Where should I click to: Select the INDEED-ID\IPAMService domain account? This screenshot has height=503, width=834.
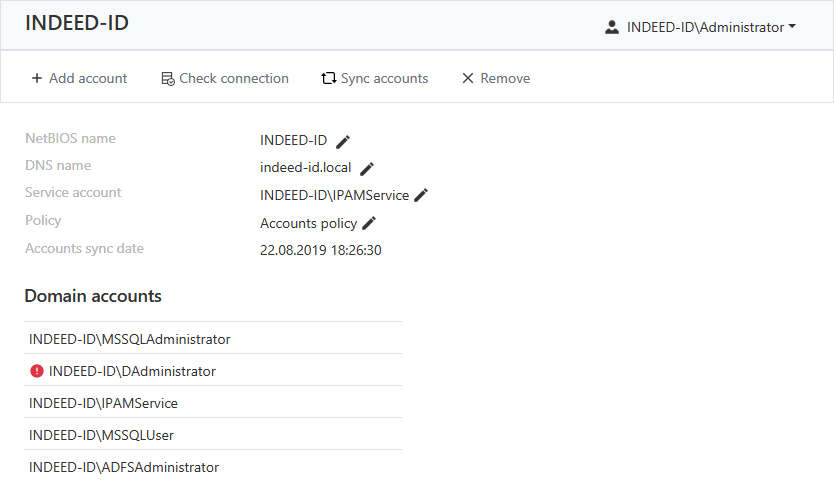pyautogui.click(x=103, y=403)
